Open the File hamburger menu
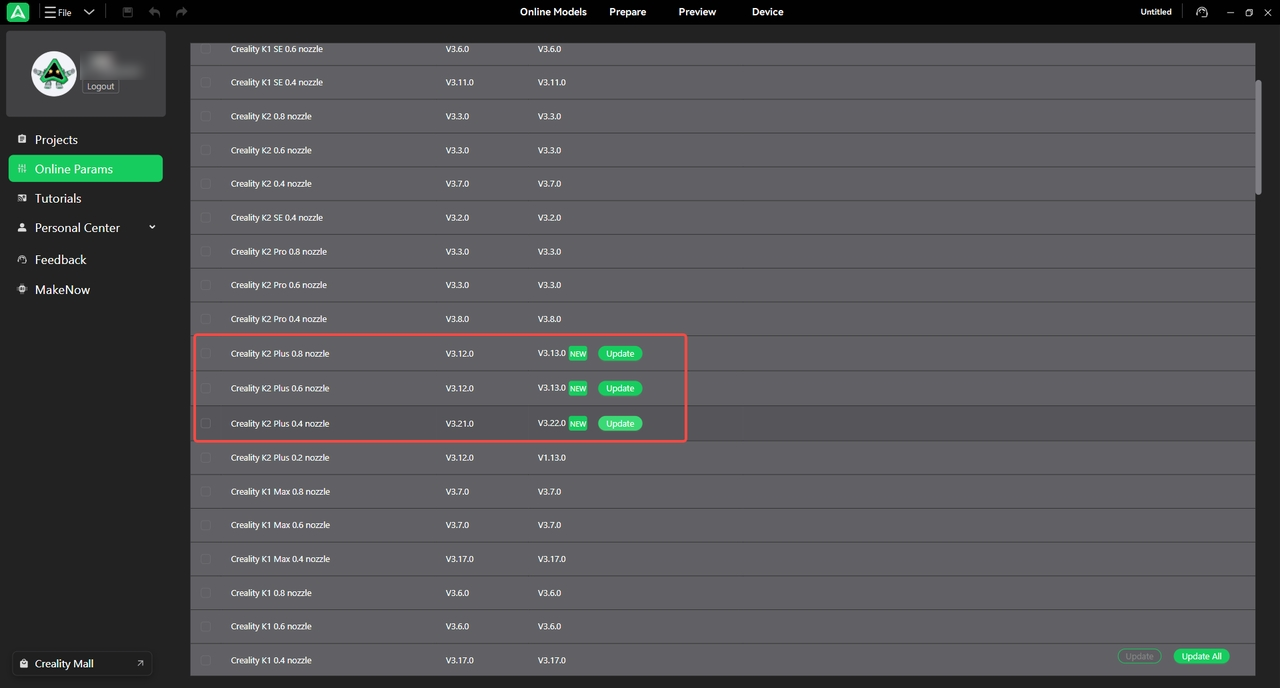1280x688 pixels. pyautogui.click(x=58, y=12)
